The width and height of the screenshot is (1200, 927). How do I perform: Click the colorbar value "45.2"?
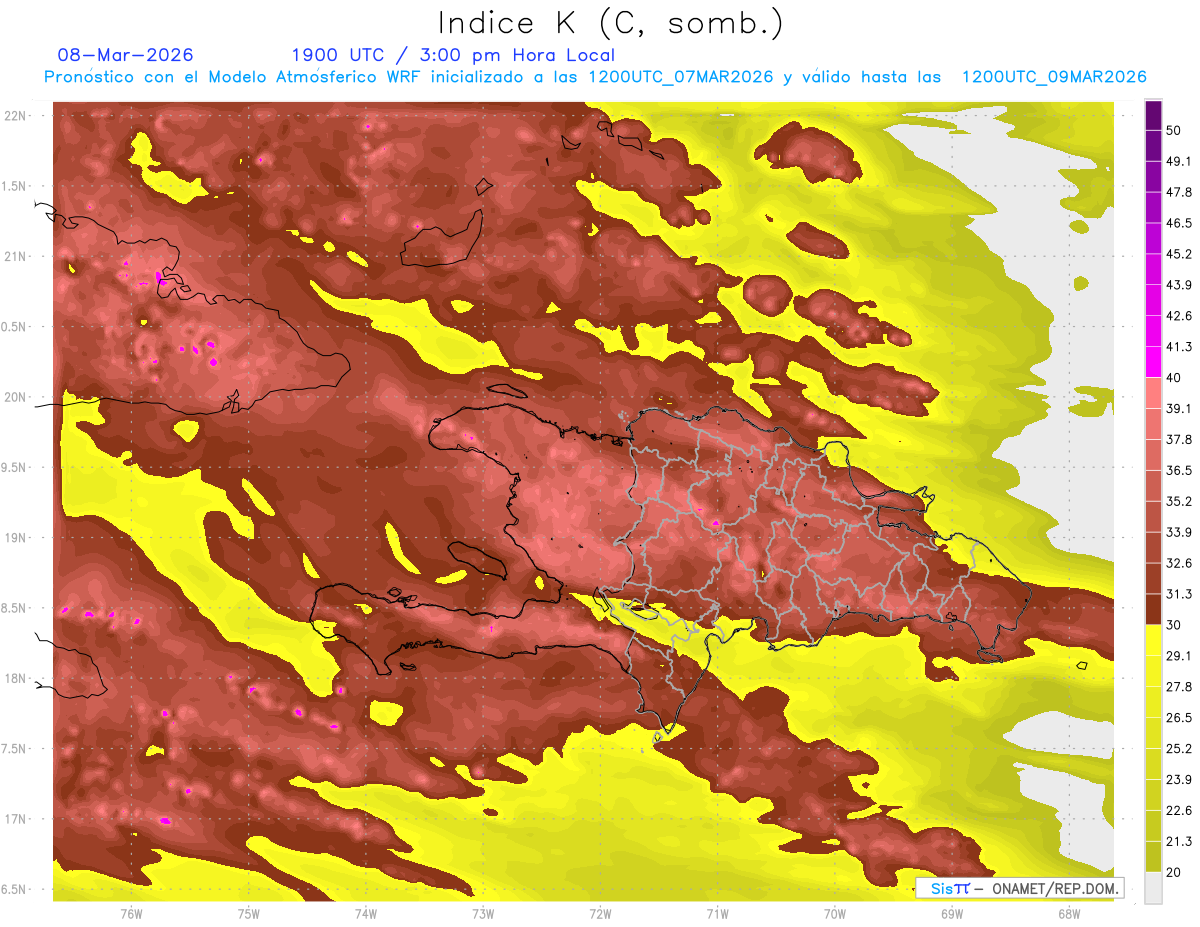pyautogui.click(x=1179, y=254)
